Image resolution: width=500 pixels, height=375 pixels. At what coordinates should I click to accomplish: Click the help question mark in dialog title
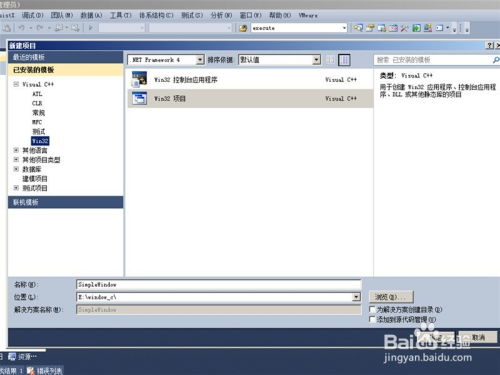point(489,46)
